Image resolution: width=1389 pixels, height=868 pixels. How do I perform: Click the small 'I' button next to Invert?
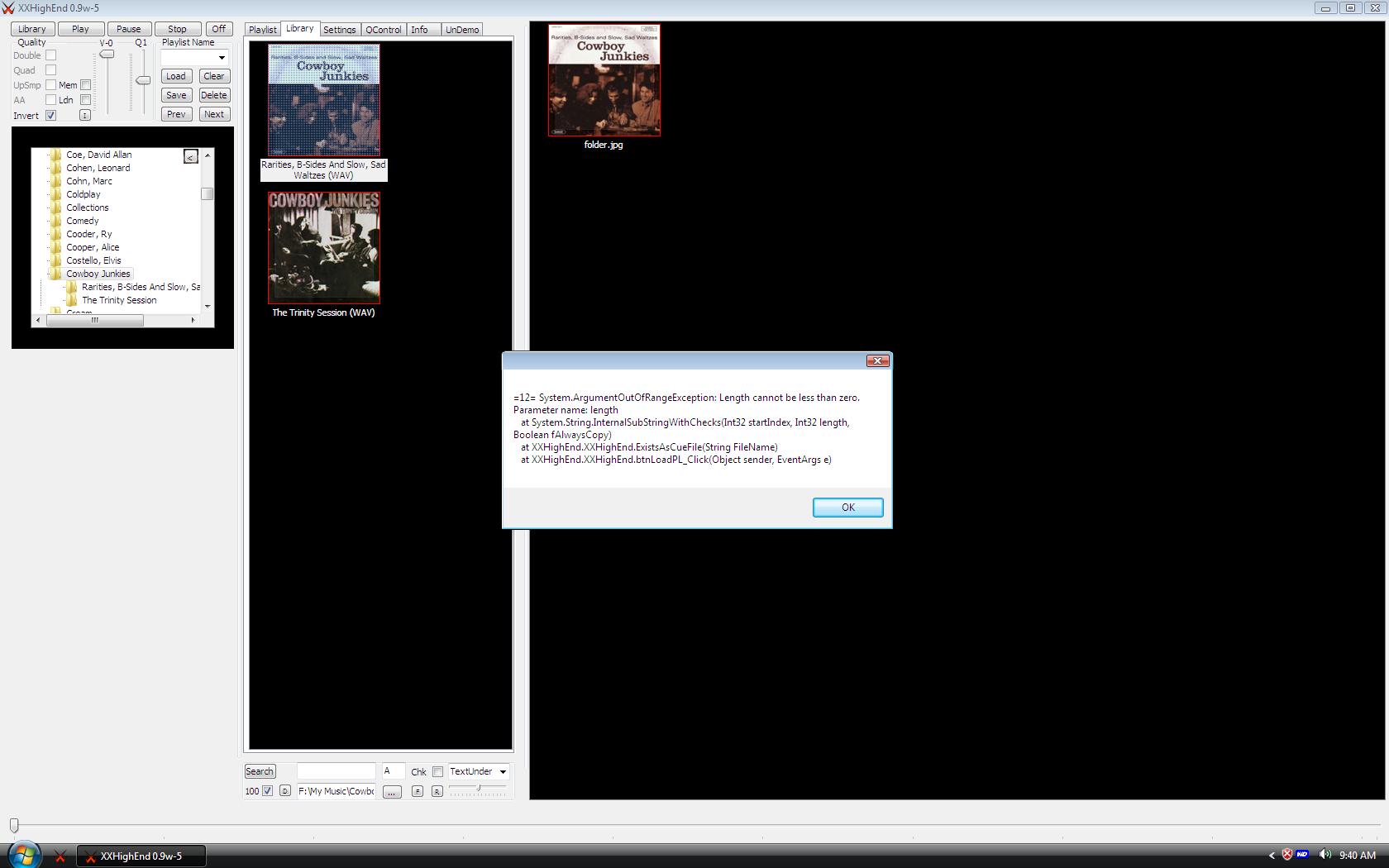[84, 115]
